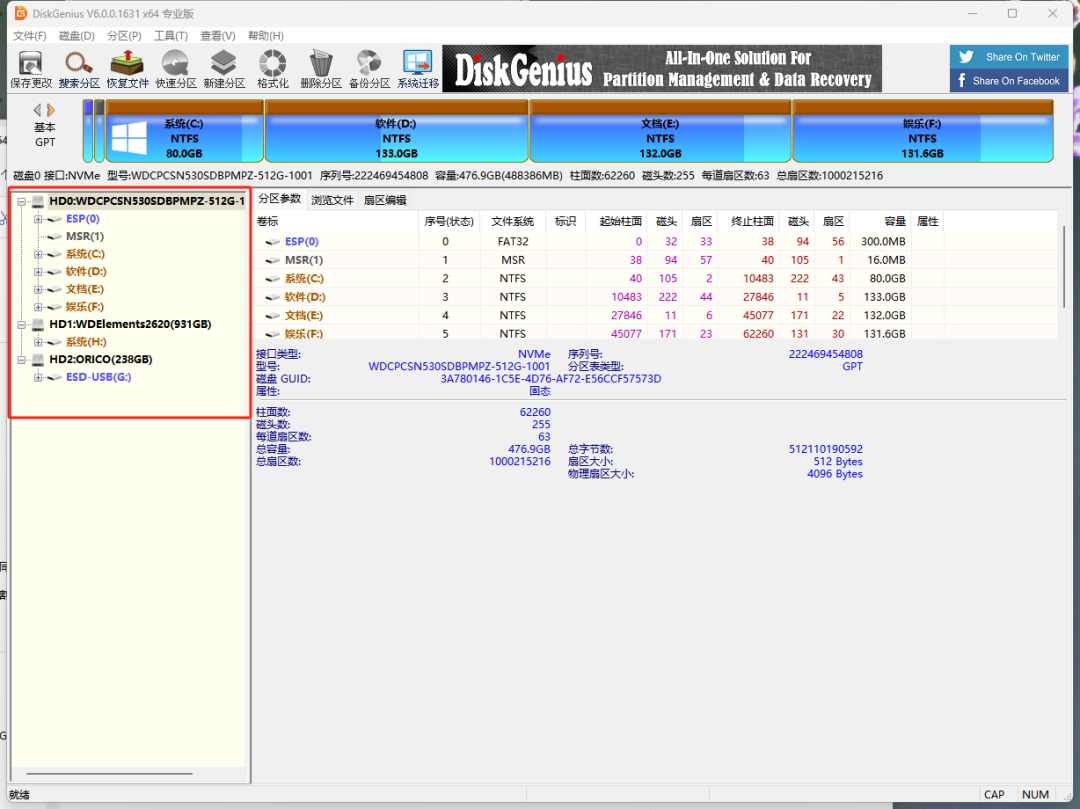Image resolution: width=1080 pixels, height=809 pixels.
Task: Click drive icon beside 系统(C:) in partition table
Action: tap(273, 279)
